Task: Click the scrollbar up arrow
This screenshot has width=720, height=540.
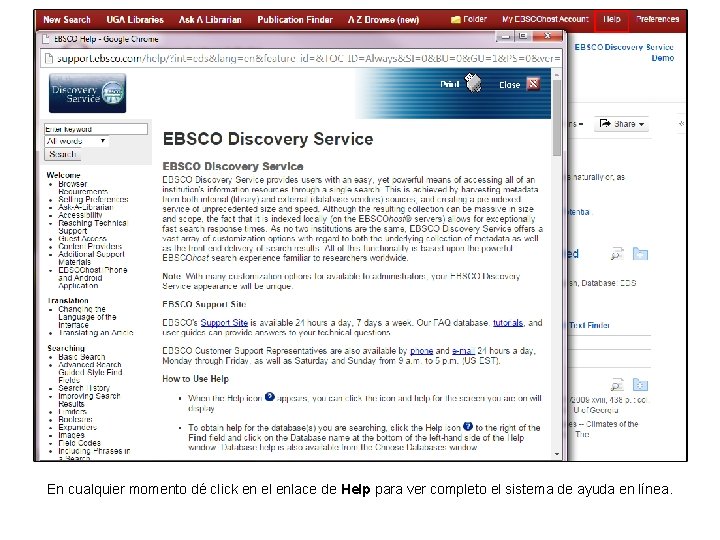Action: click(x=557, y=75)
